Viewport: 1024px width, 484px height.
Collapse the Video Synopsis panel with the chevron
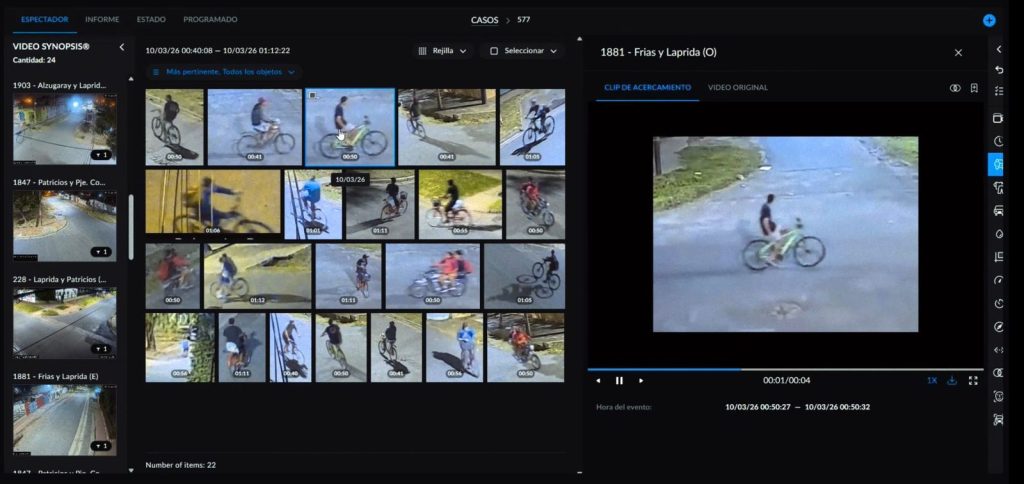(121, 47)
